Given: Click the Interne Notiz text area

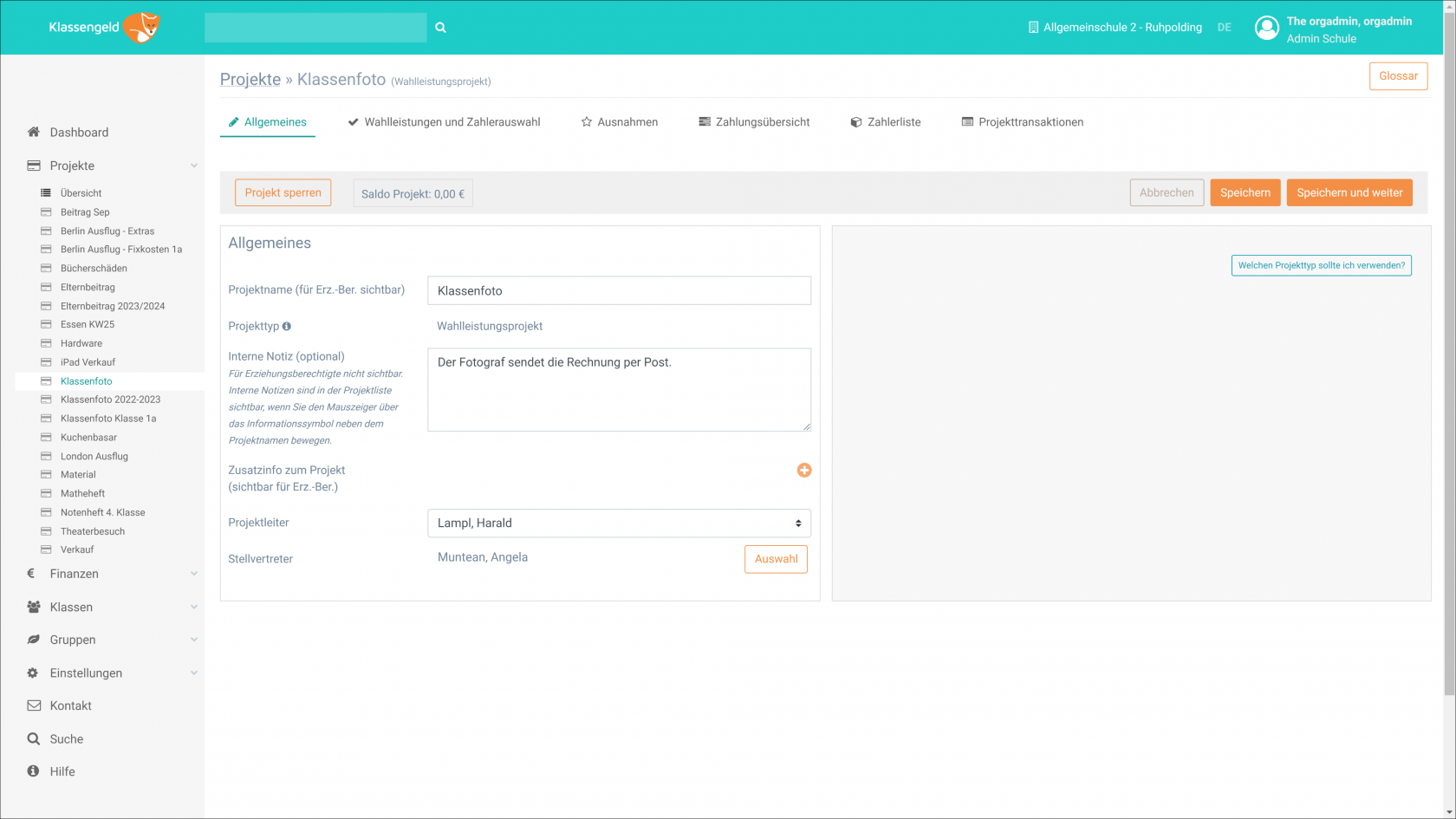Looking at the screenshot, I should 619,390.
